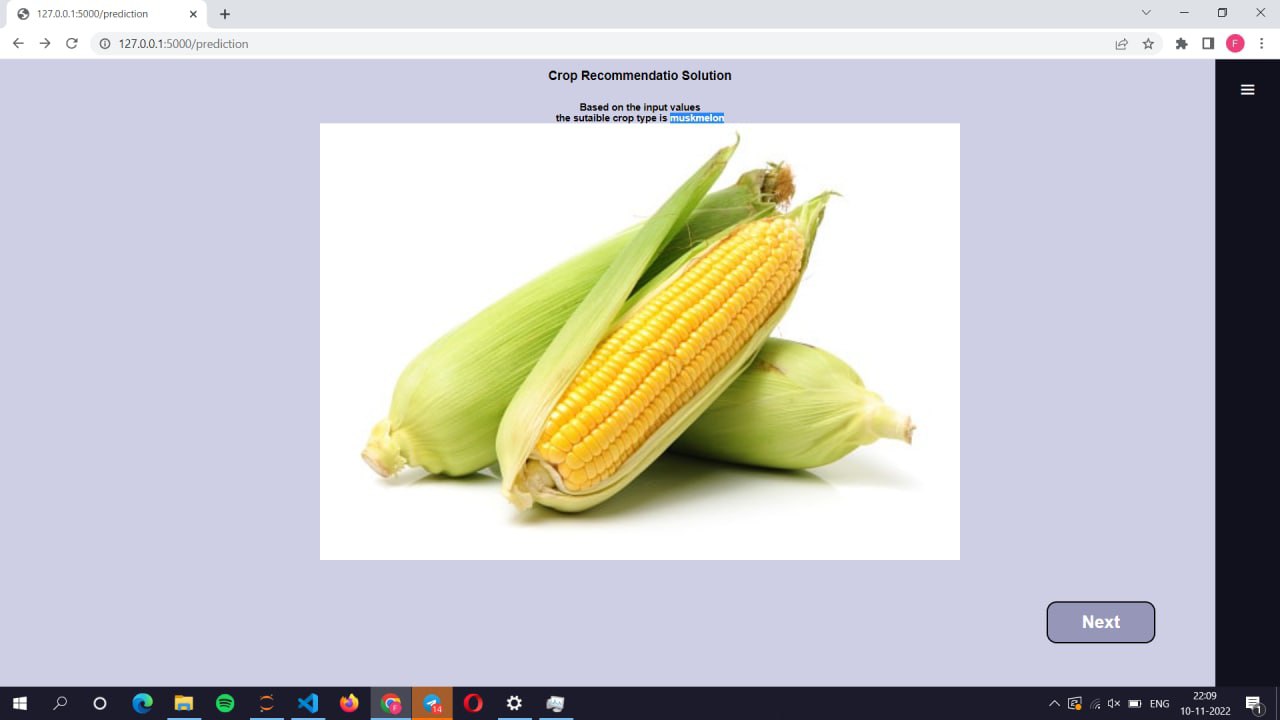Screen dimensions: 1280x720
Task: Expand the tab search dropdown
Action: (1146, 13)
